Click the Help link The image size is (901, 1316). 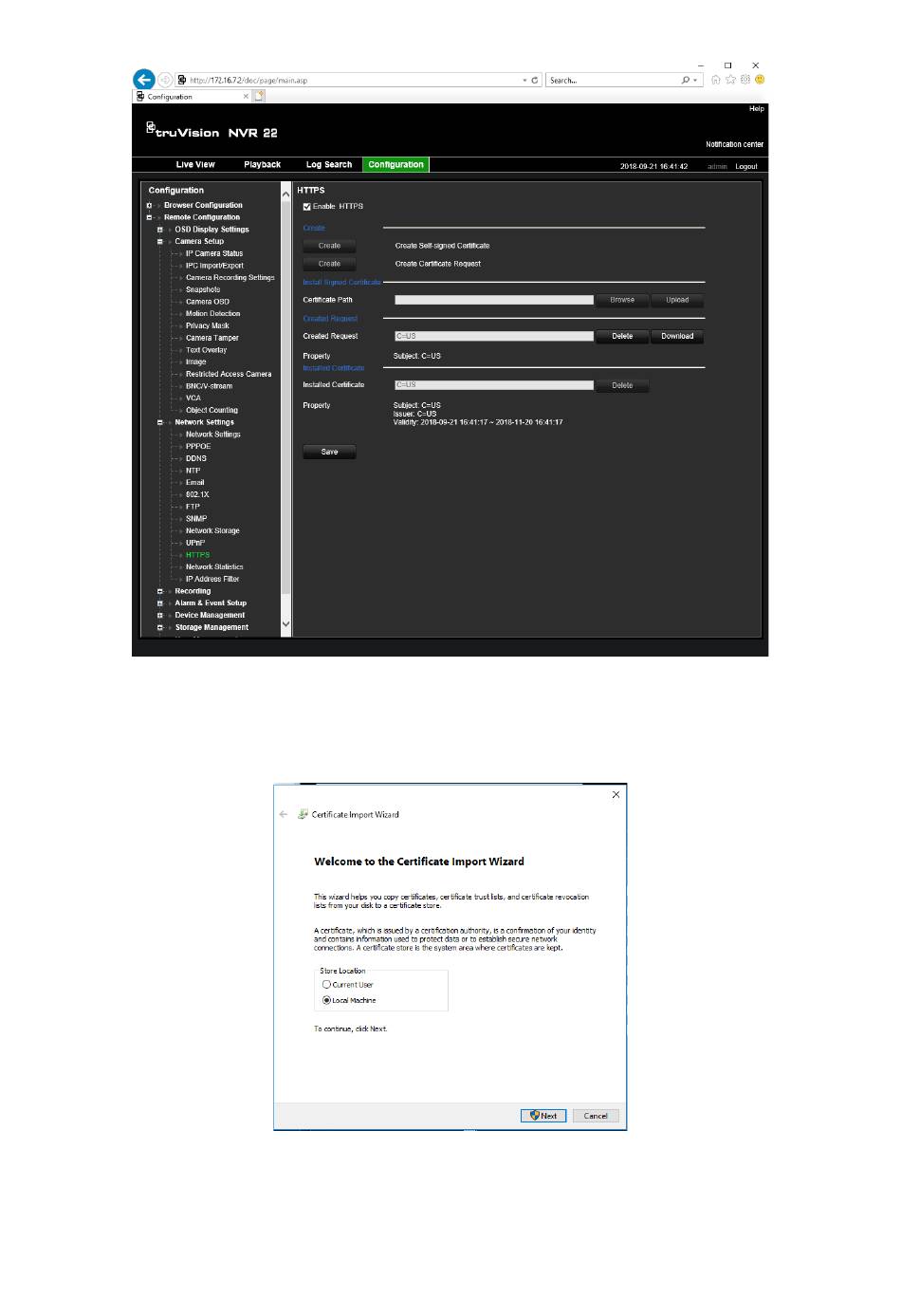point(756,109)
